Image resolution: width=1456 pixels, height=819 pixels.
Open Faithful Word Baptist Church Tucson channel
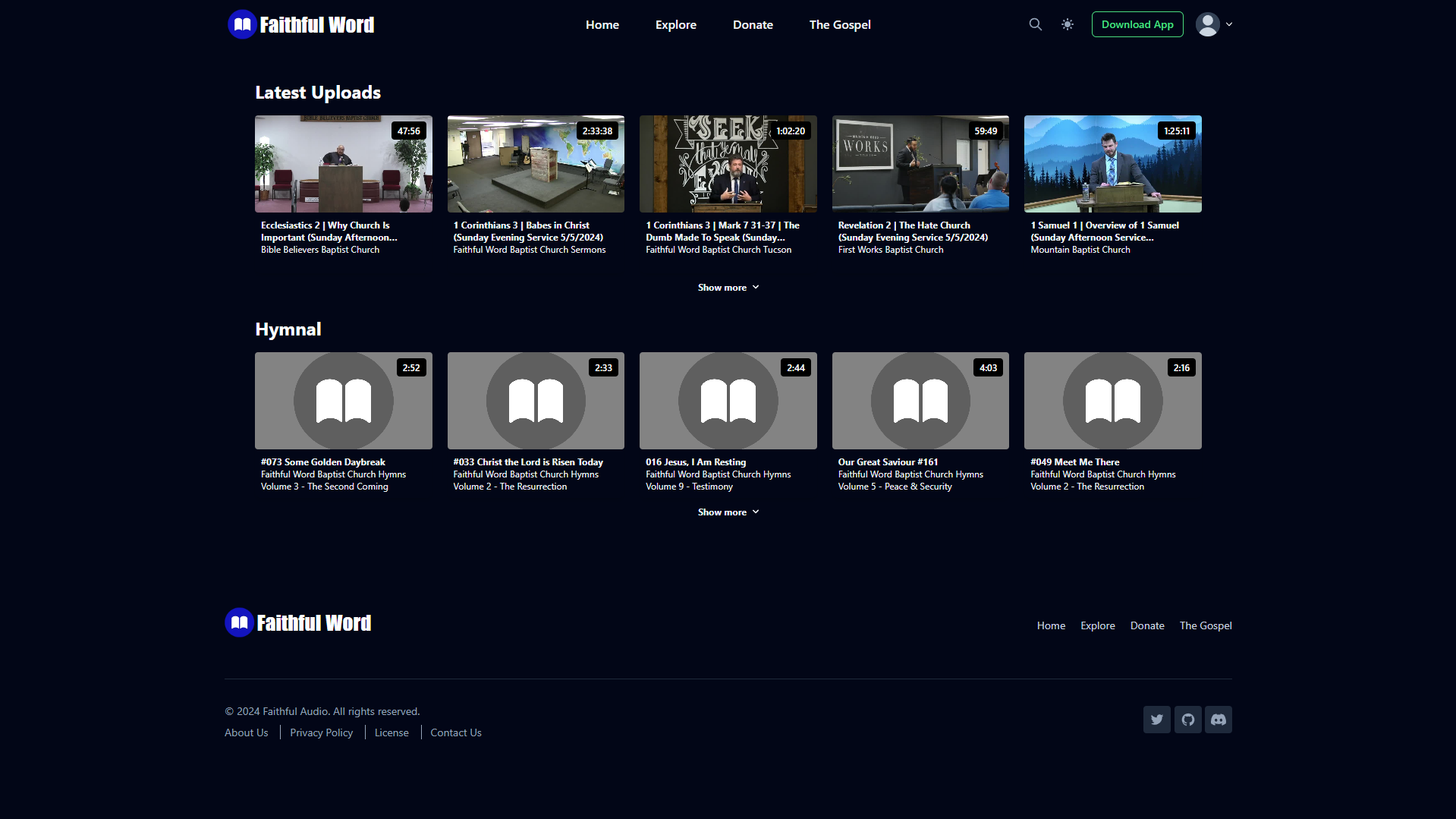tap(718, 250)
